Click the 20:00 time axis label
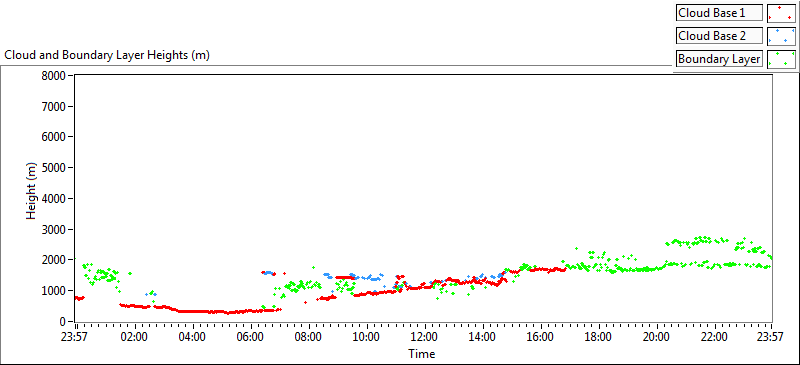The height and width of the screenshot is (365, 800). 657,337
